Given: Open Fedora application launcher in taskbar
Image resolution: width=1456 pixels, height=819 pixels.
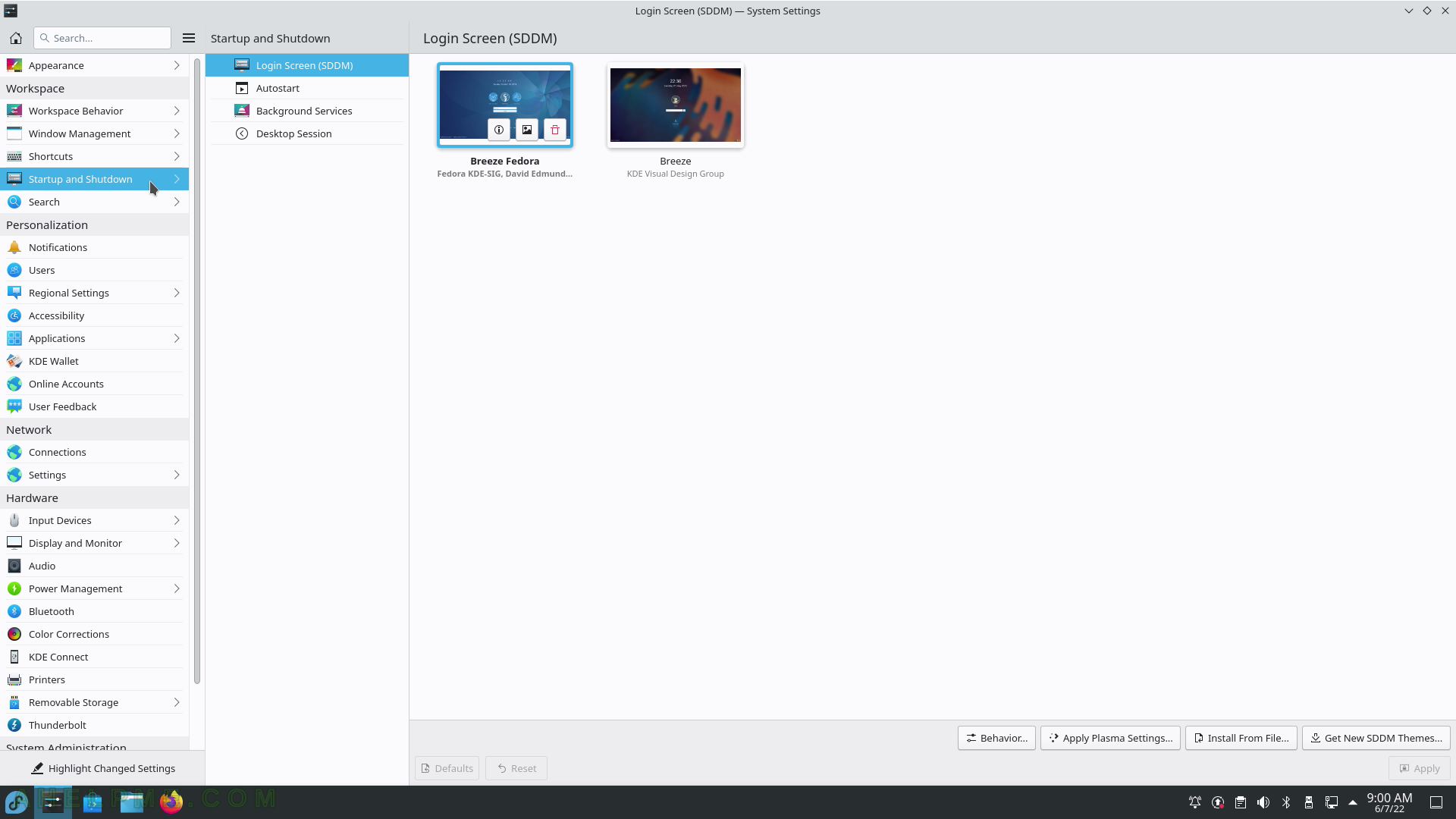Looking at the screenshot, I should (17, 802).
